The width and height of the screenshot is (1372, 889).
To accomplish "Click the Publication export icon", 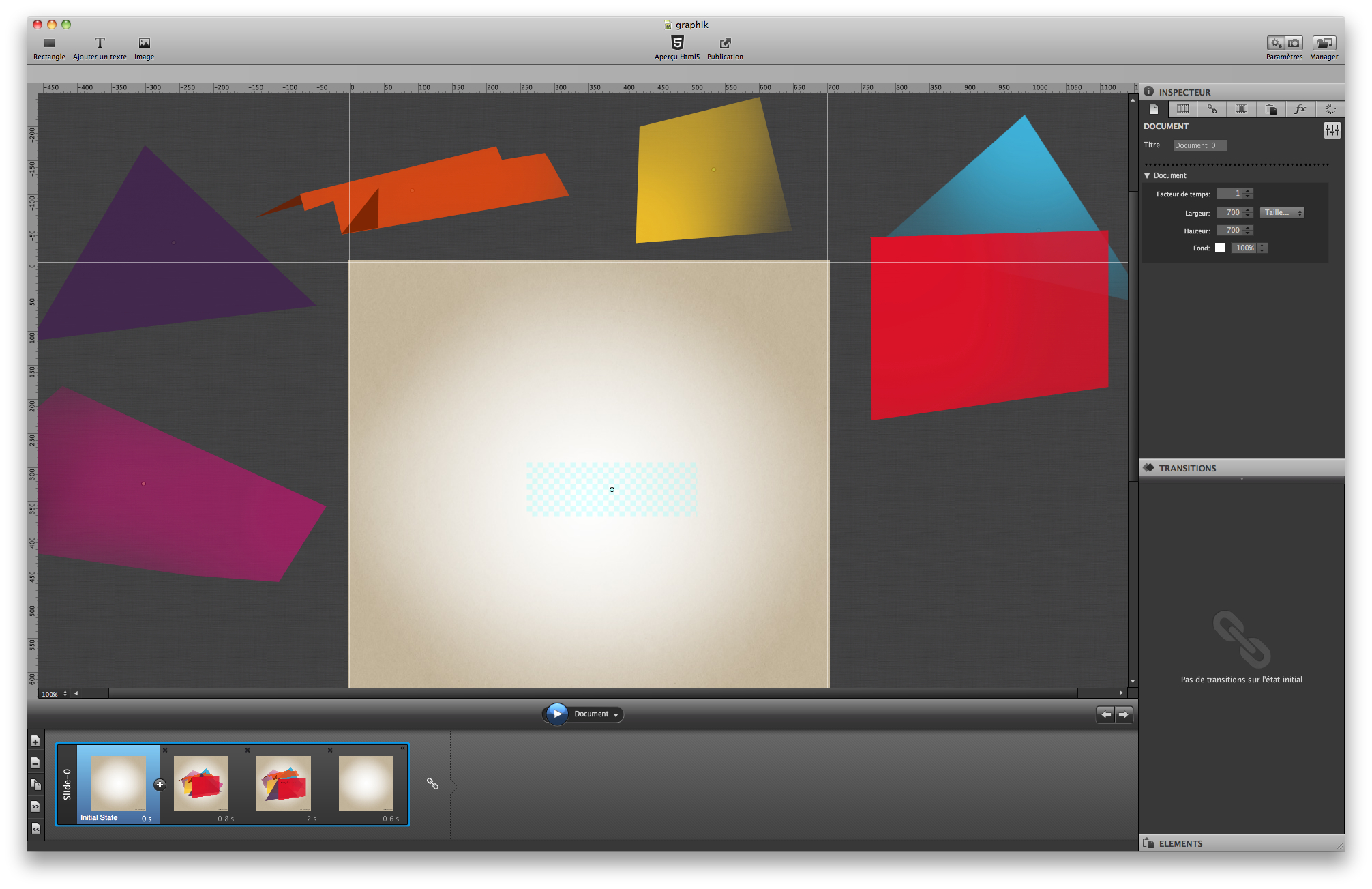I will (725, 44).
